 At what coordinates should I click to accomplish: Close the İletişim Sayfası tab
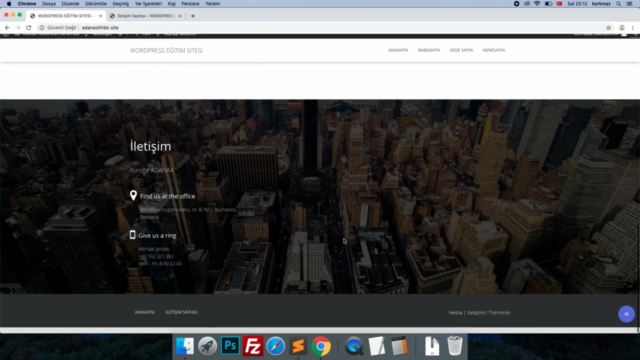click(180, 16)
